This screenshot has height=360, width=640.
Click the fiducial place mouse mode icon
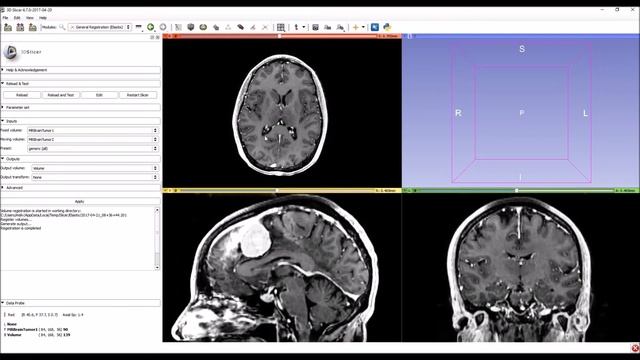pos(296,27)
